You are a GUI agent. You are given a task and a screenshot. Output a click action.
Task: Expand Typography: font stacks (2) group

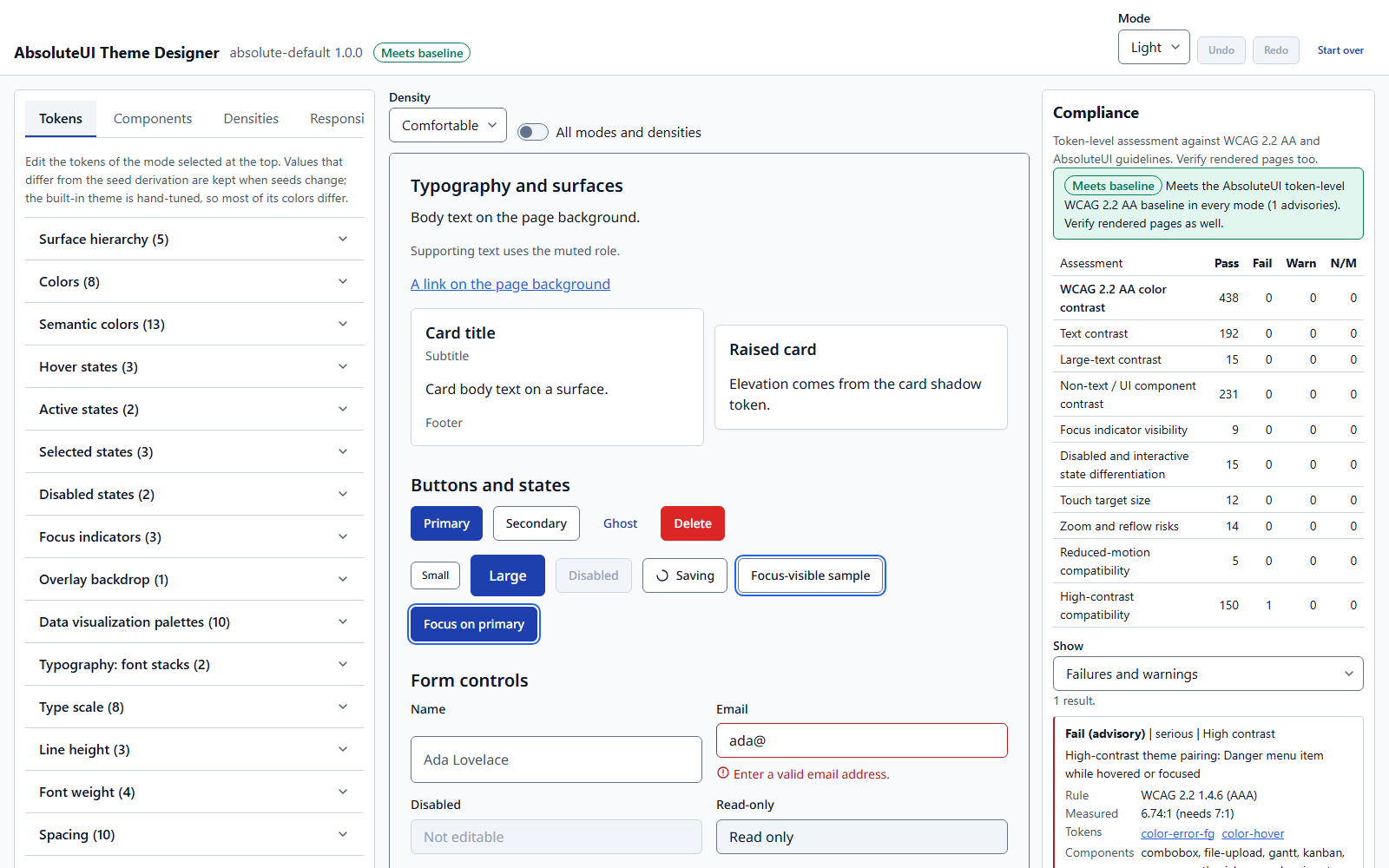click(x=194, y=664)
